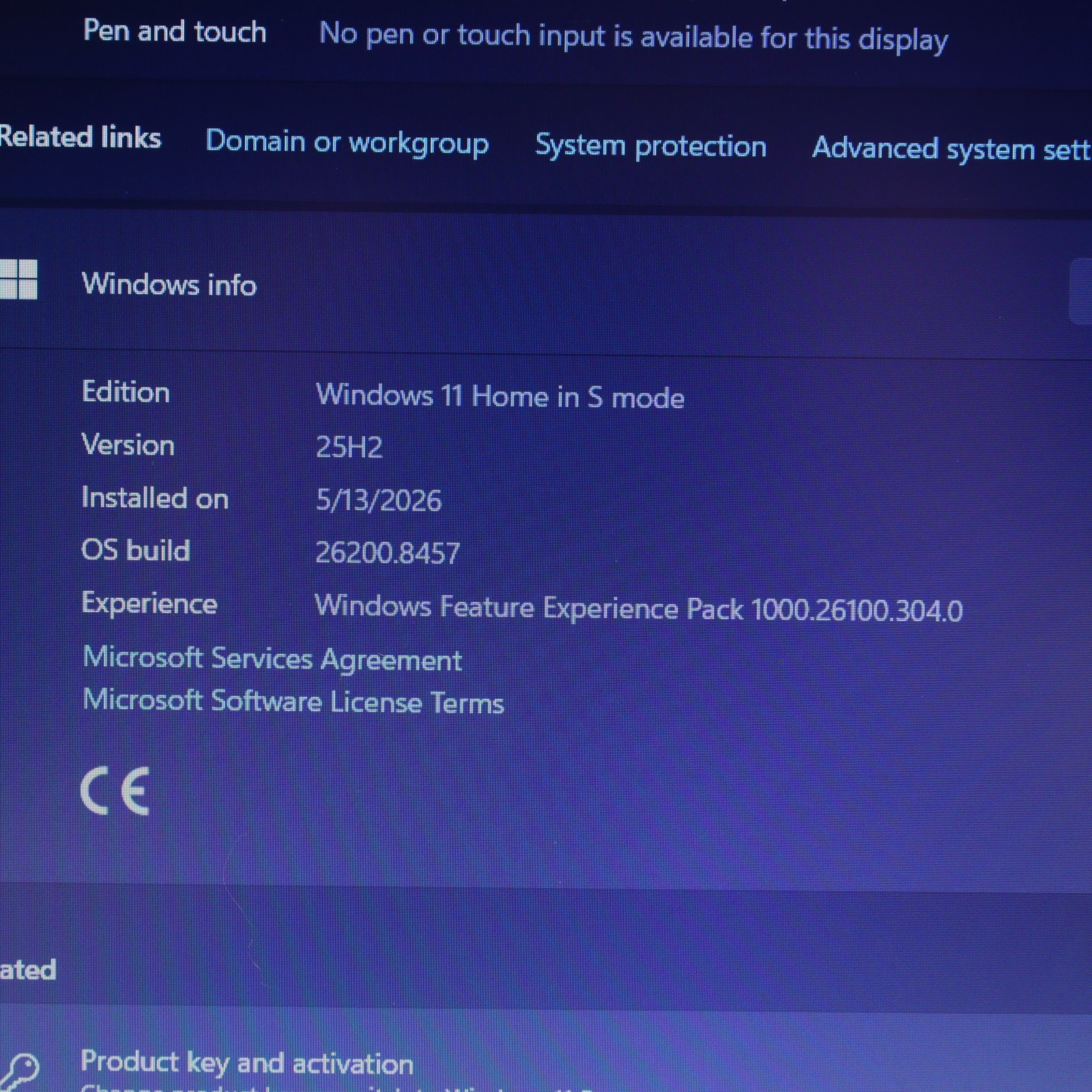Click the key icon for Product key and activation
The image size is (1092, 1092).
[x=18, y=1072]
